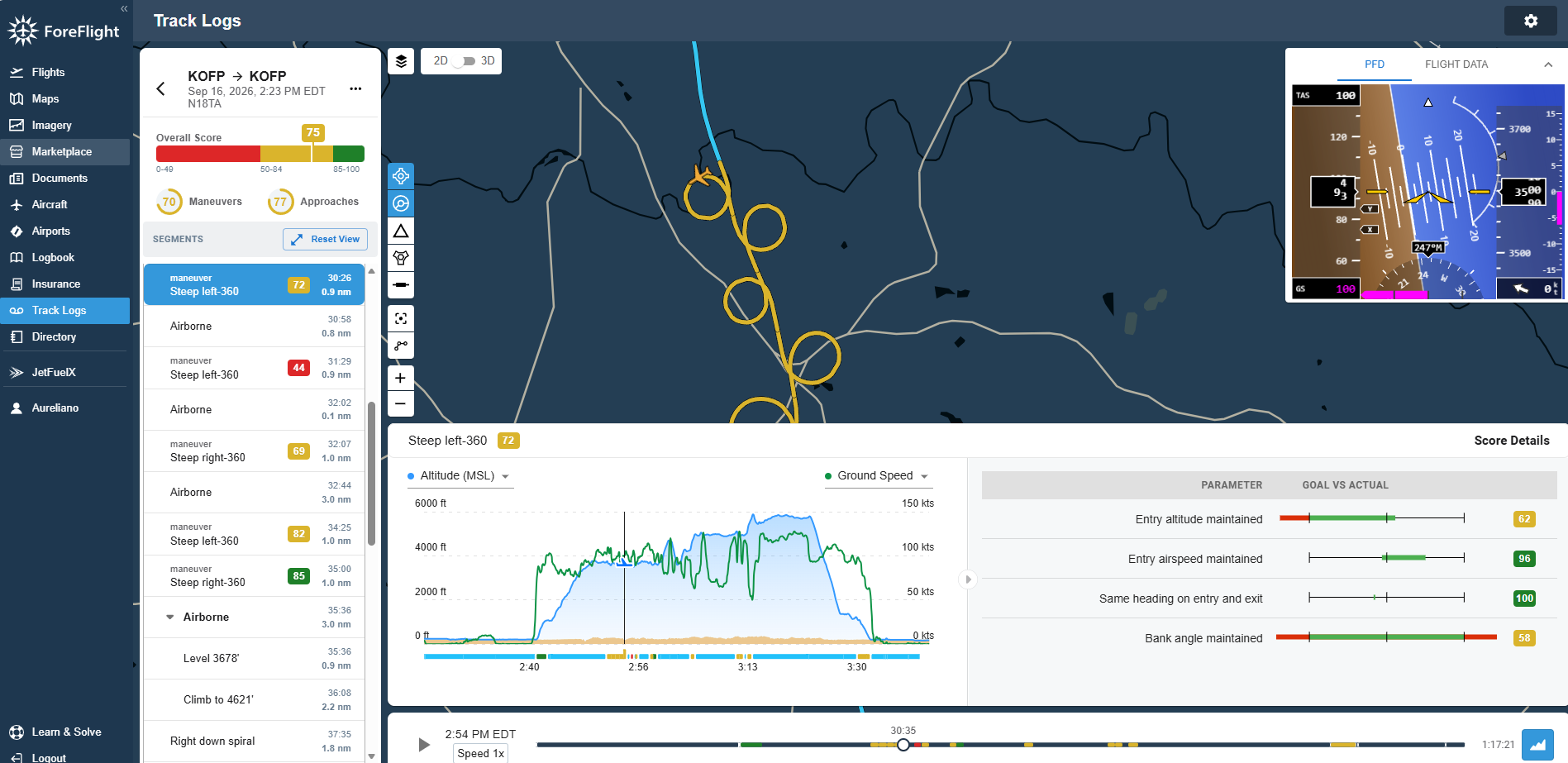Switch to the FLIGHT DATA tab

1456,64
